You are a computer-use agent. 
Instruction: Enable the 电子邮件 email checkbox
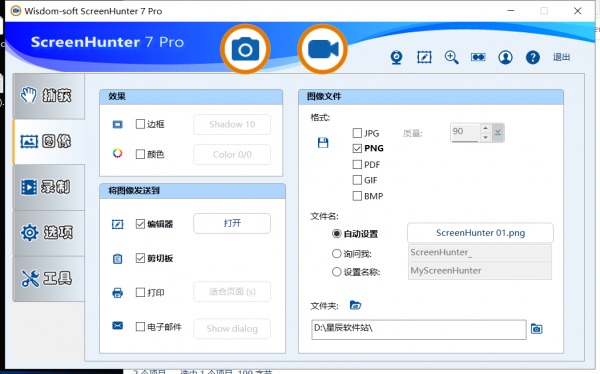[x=140, y=327]
